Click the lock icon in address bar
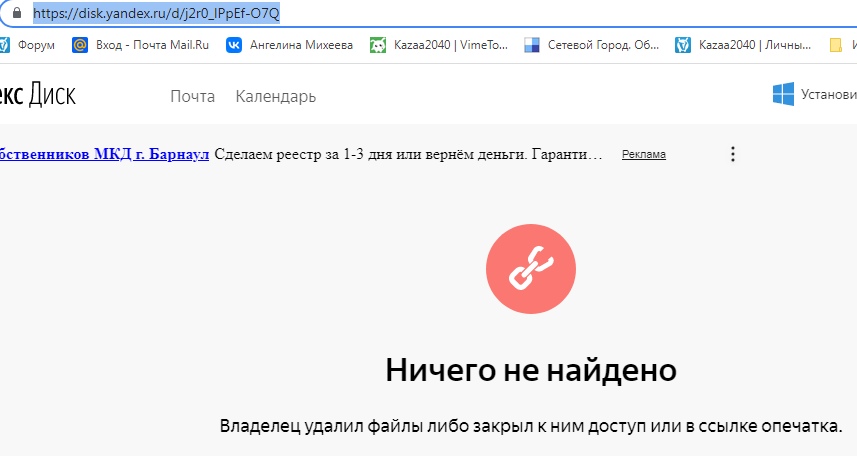 coord(17,13)
